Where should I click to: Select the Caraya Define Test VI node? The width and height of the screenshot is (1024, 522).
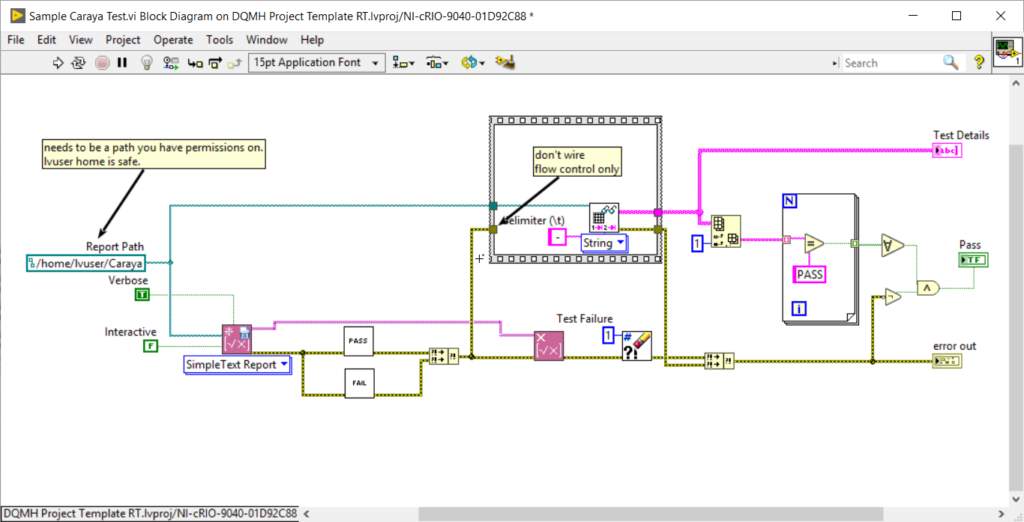[236, 339]
